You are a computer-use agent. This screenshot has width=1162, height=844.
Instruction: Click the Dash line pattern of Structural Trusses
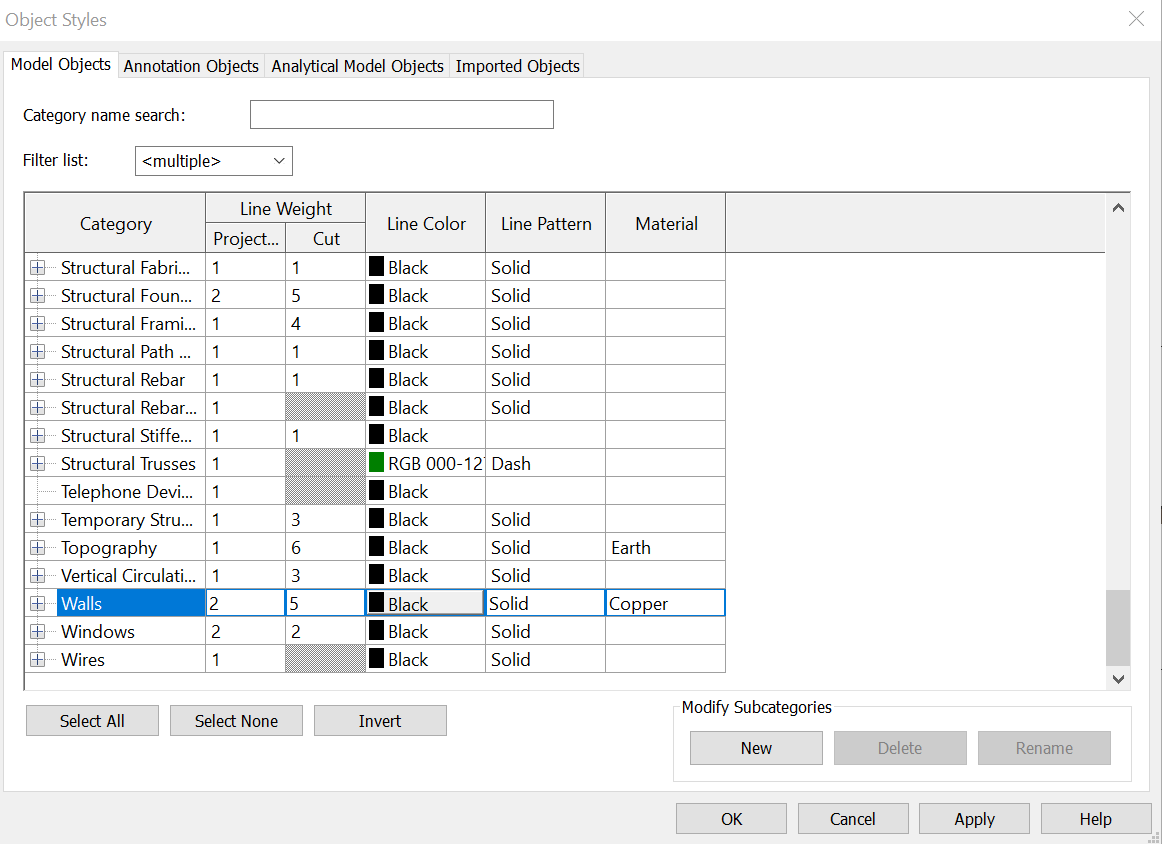click(x=545, y=464)
